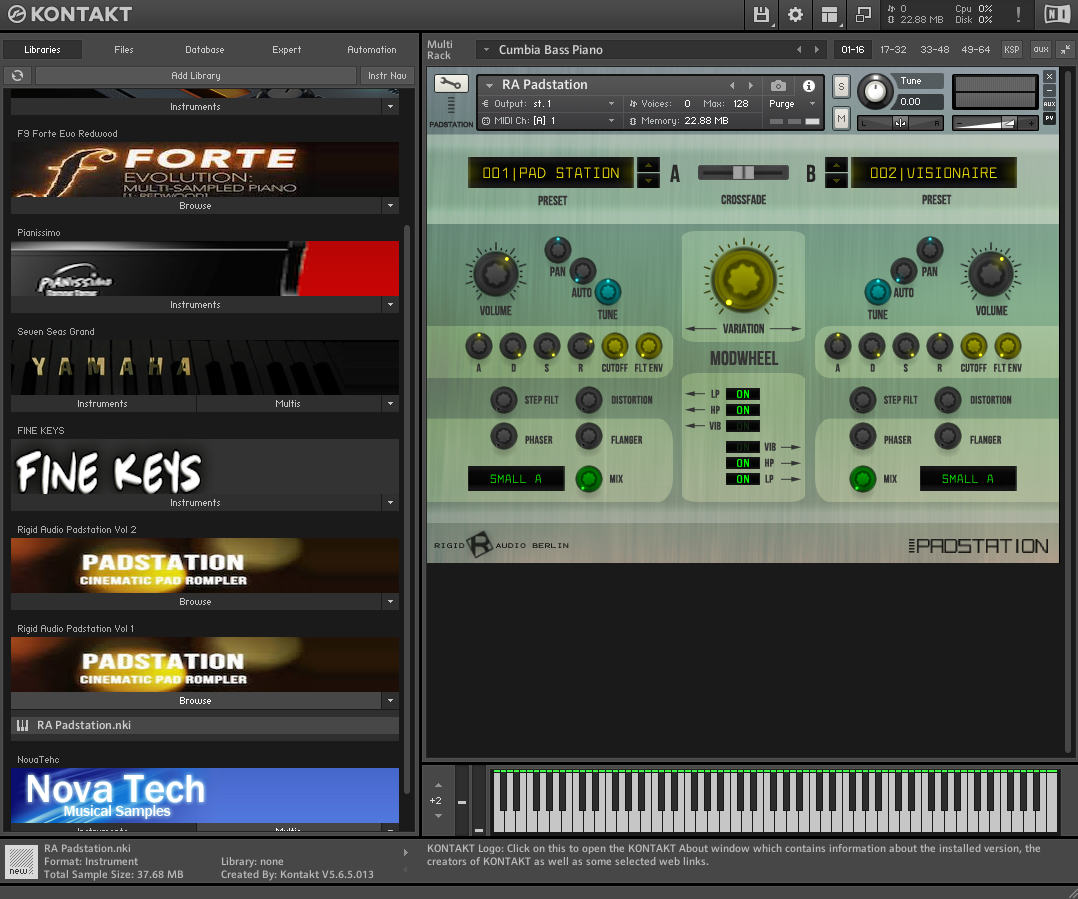Click the Add Library button
The width and height of the screenshot is (1078, 899).
[196, 76]
